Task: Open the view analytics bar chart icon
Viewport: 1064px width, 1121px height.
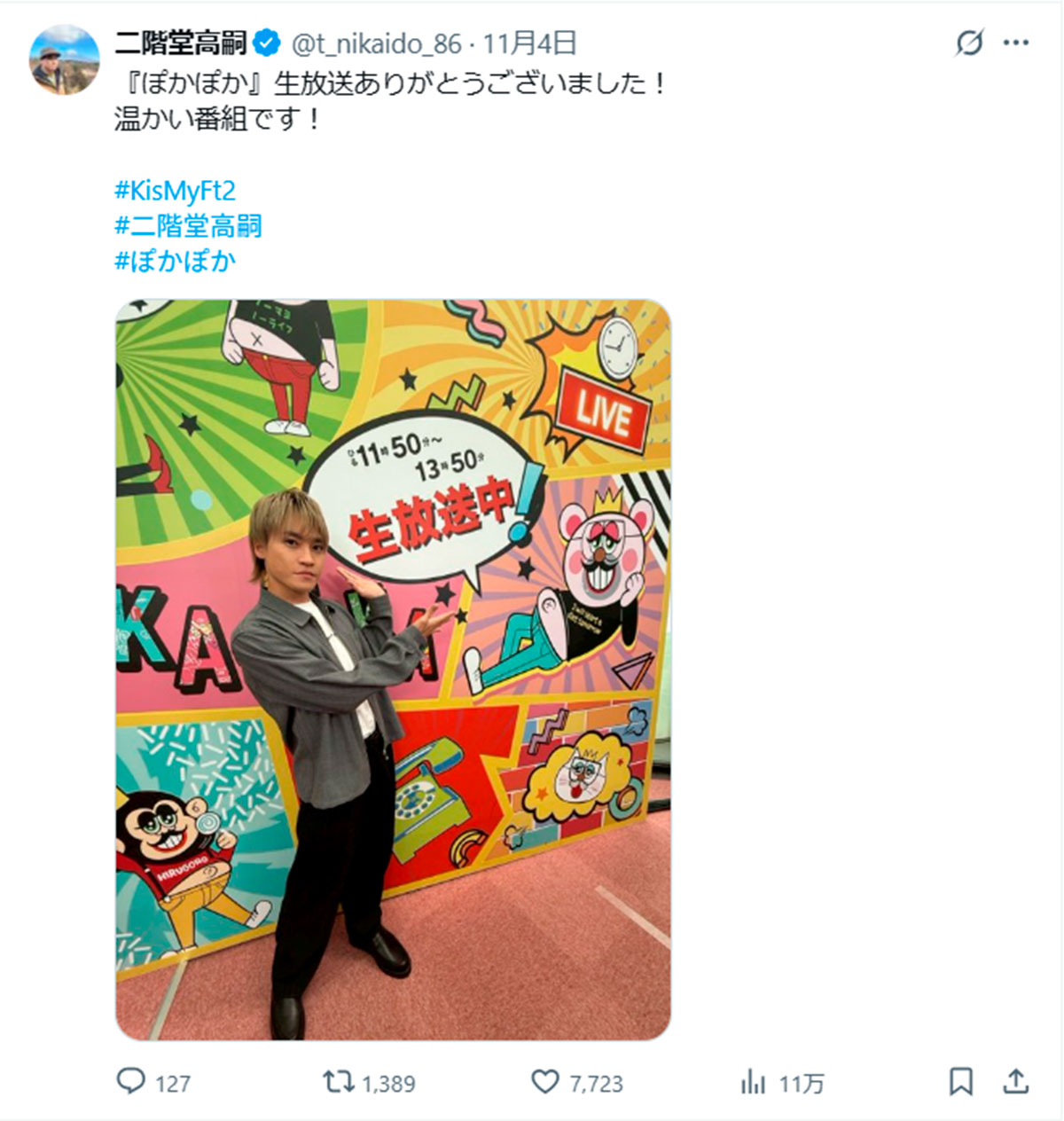Action: pos(753,1082)
